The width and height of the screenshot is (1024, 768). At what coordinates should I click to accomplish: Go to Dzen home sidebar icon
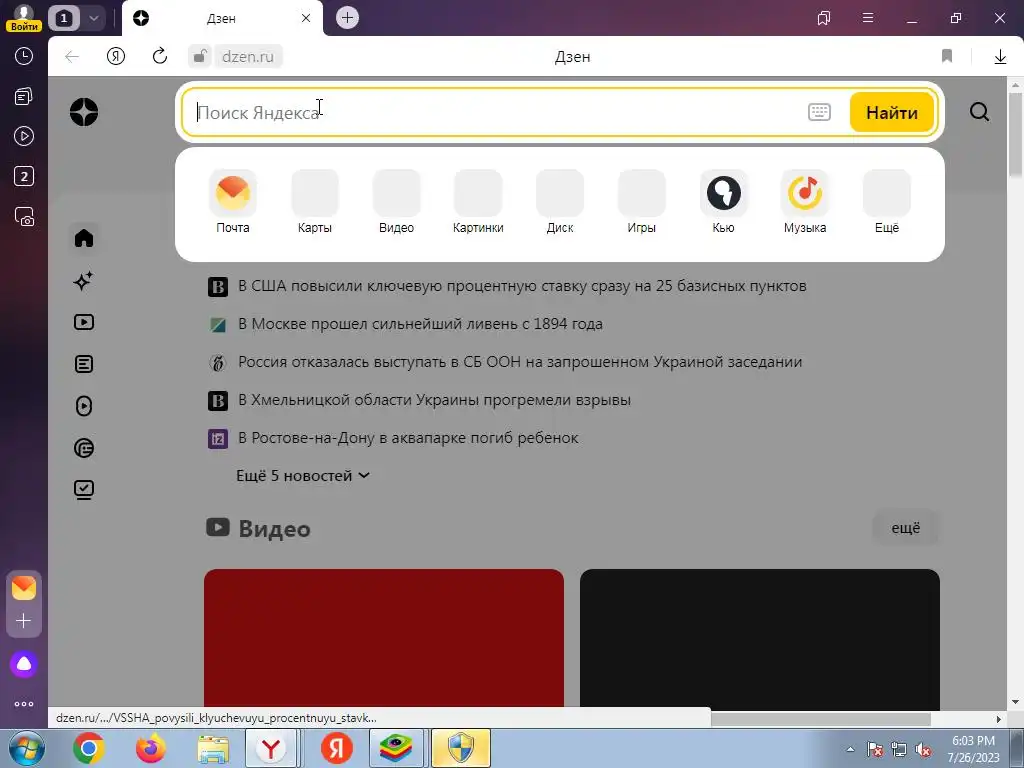[x=84, y=238]
